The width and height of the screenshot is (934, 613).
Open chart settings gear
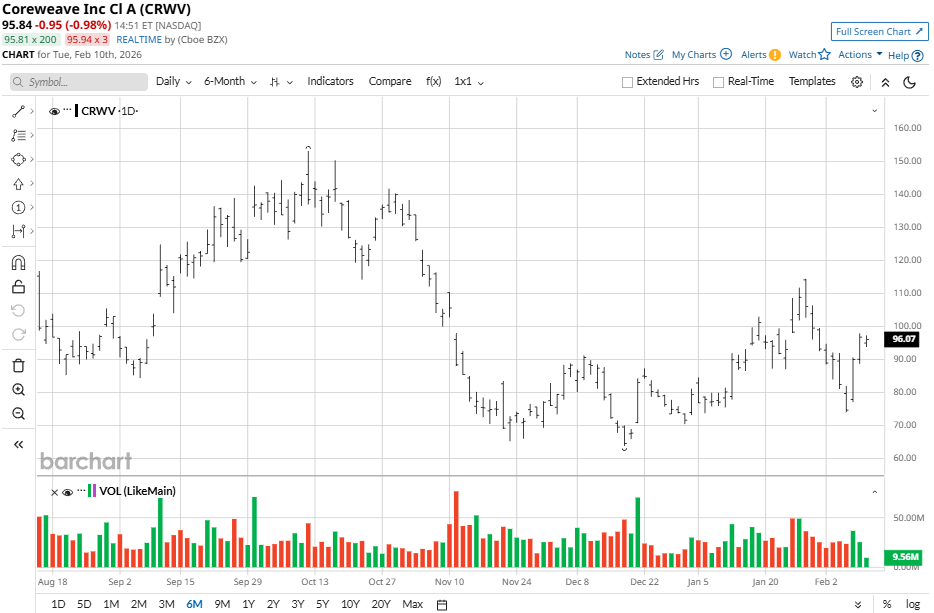[x=857, y=82]
